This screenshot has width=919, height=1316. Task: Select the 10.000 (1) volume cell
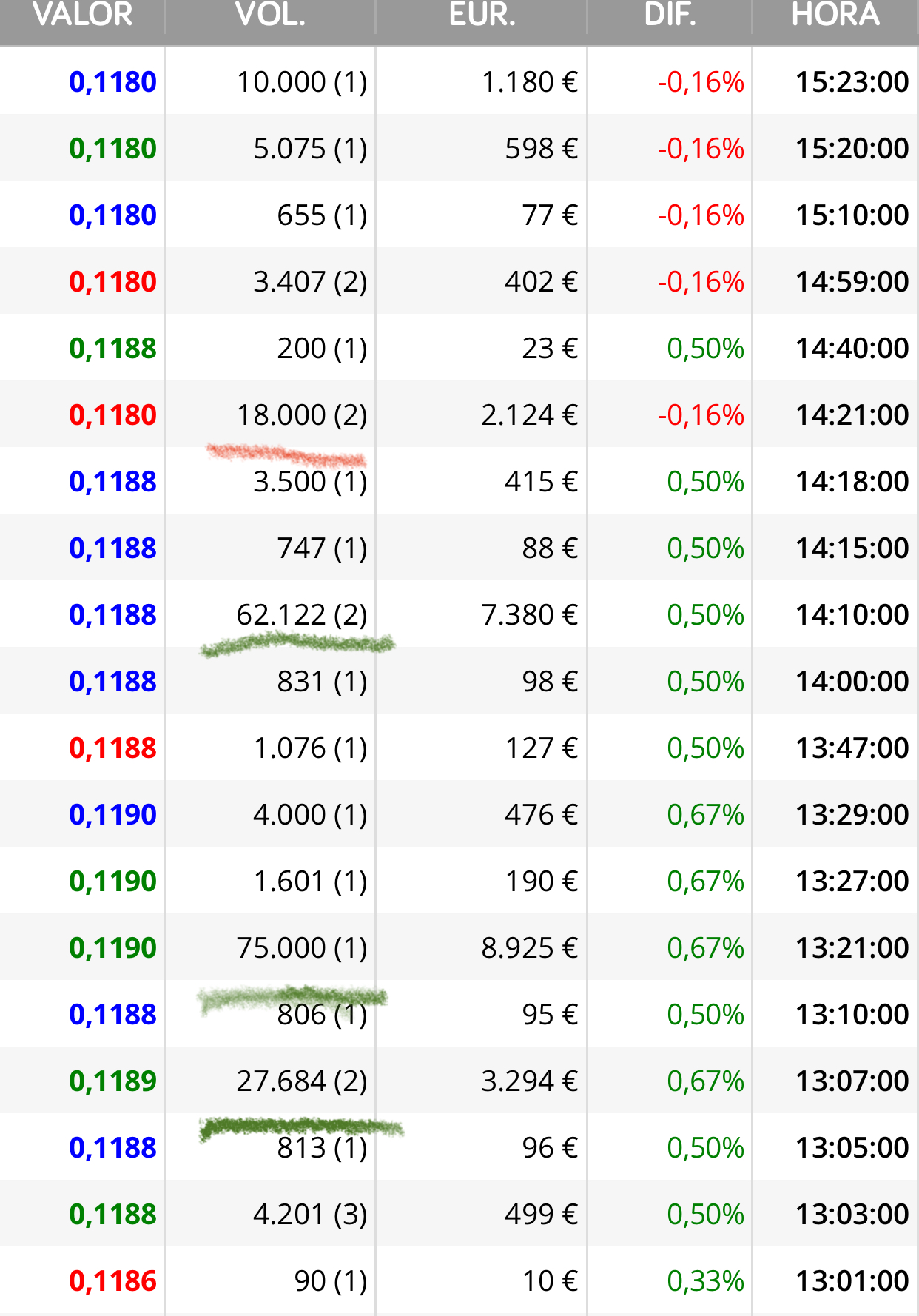pyautogui.click(x=302, y=82)
